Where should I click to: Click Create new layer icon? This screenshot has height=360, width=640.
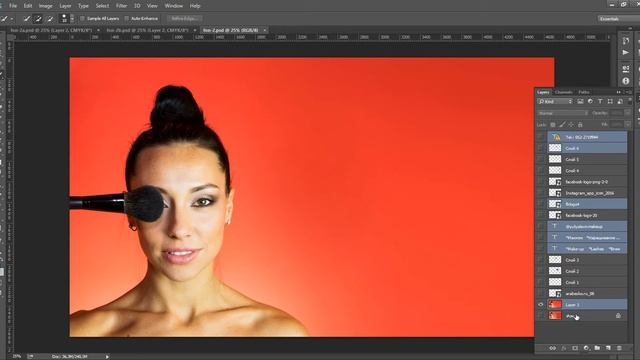pos(608,348)
